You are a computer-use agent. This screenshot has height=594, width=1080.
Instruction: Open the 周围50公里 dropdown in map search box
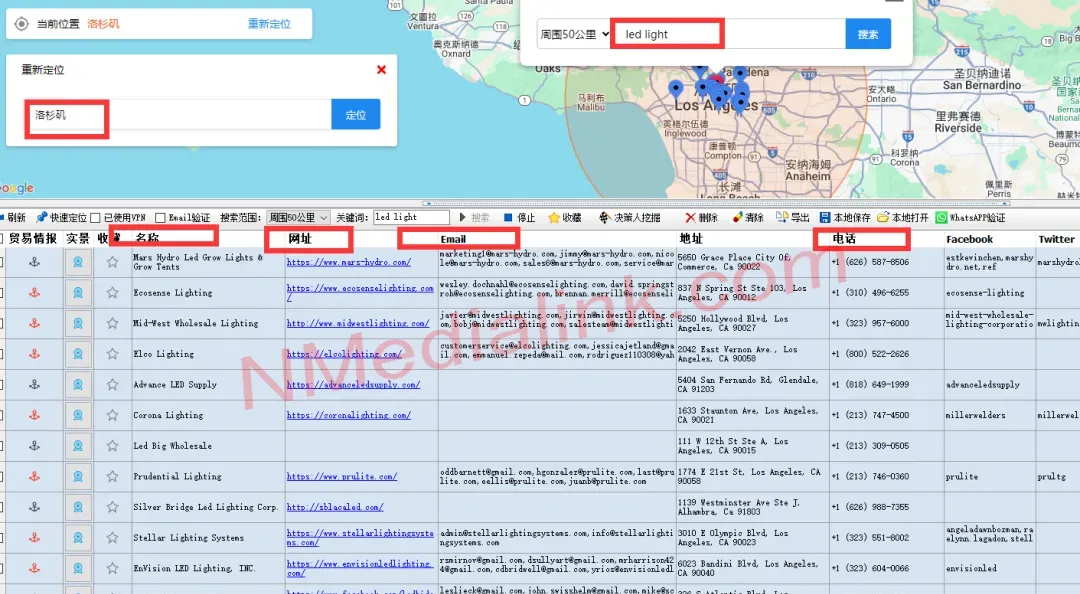(x=574, y=34)
